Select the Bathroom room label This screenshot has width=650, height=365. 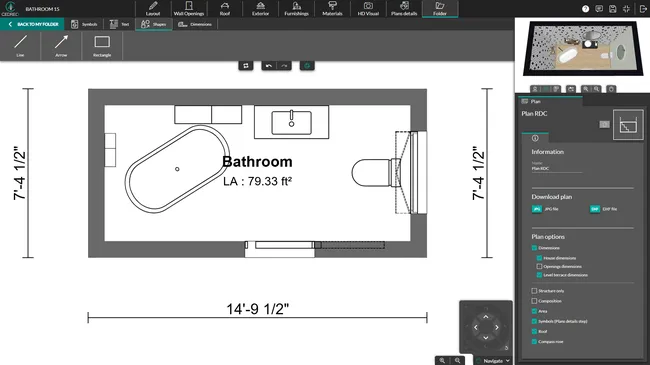pyautogui.click(x=257, y=162)
